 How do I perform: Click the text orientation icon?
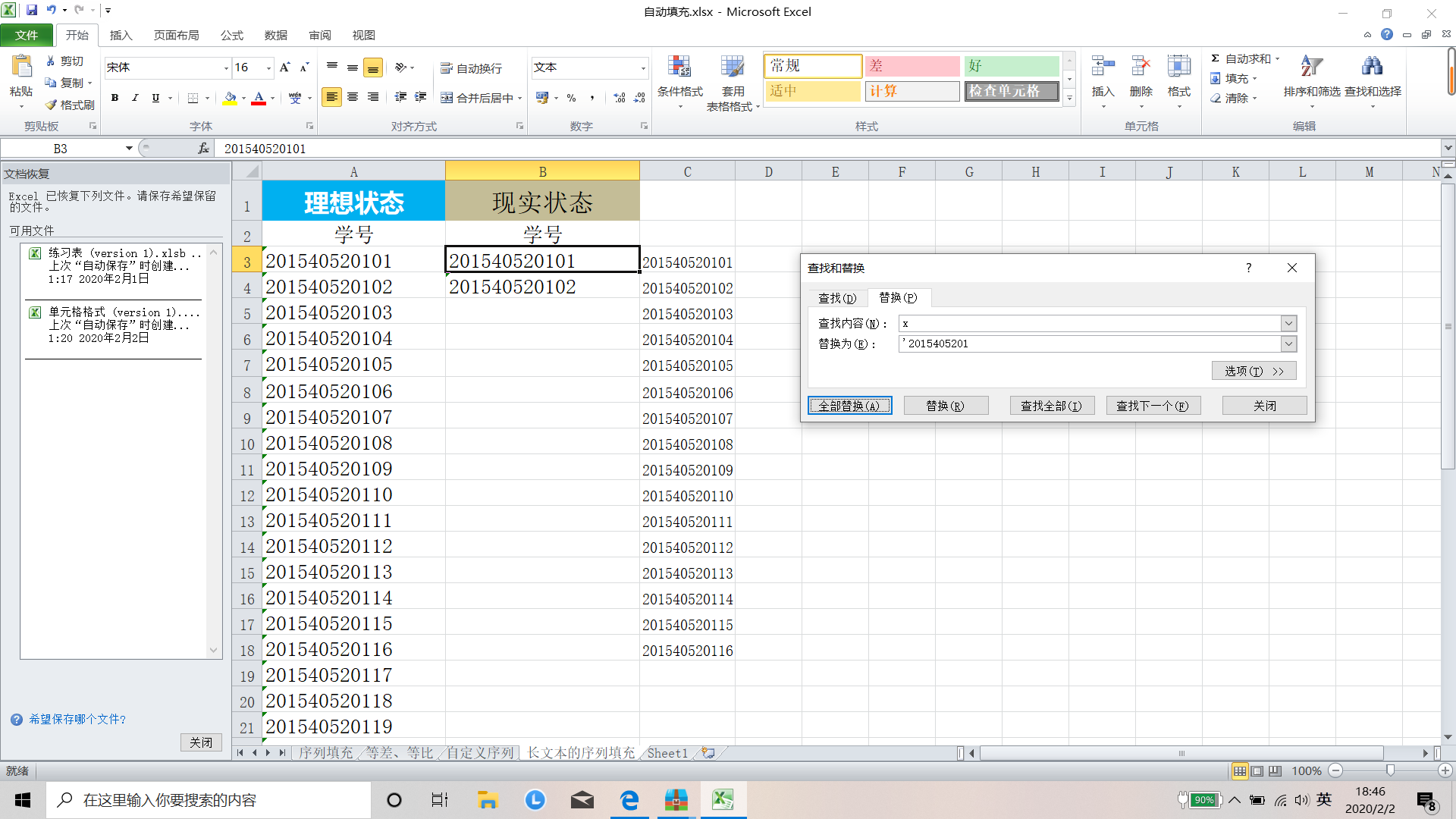click(401, 67)
